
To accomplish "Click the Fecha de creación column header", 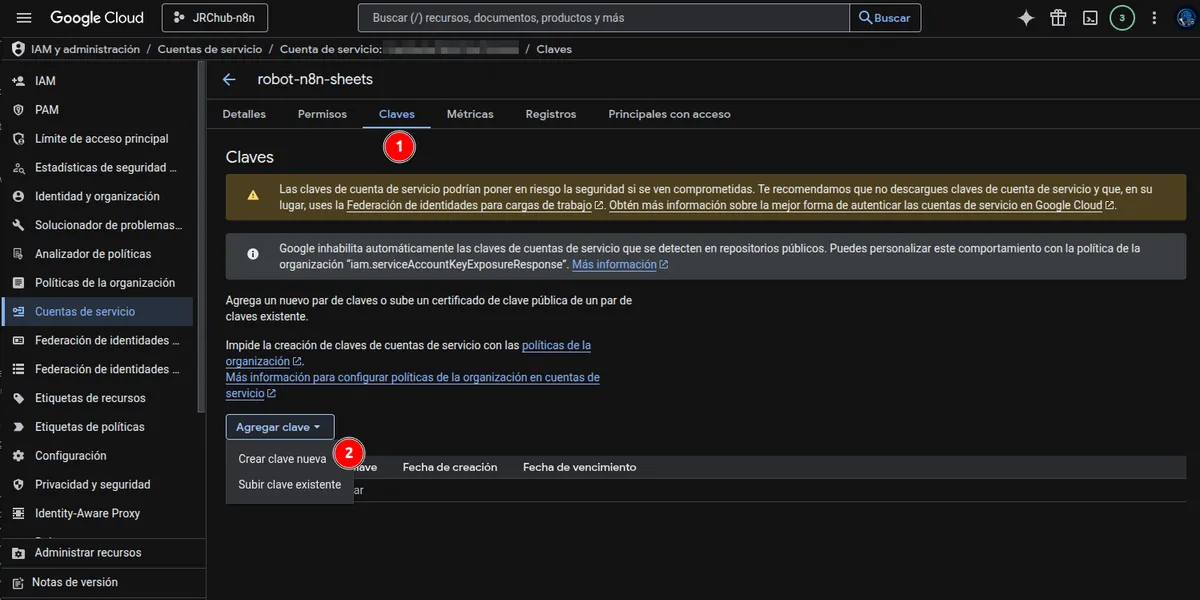I will coord(450,467).
